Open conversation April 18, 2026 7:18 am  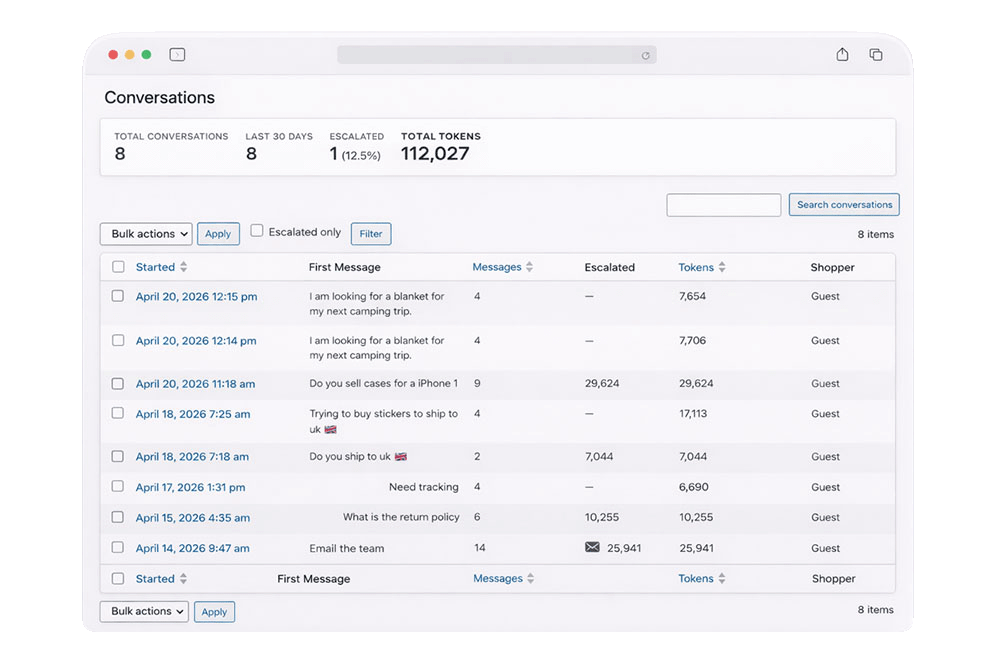tap(192, 457)
